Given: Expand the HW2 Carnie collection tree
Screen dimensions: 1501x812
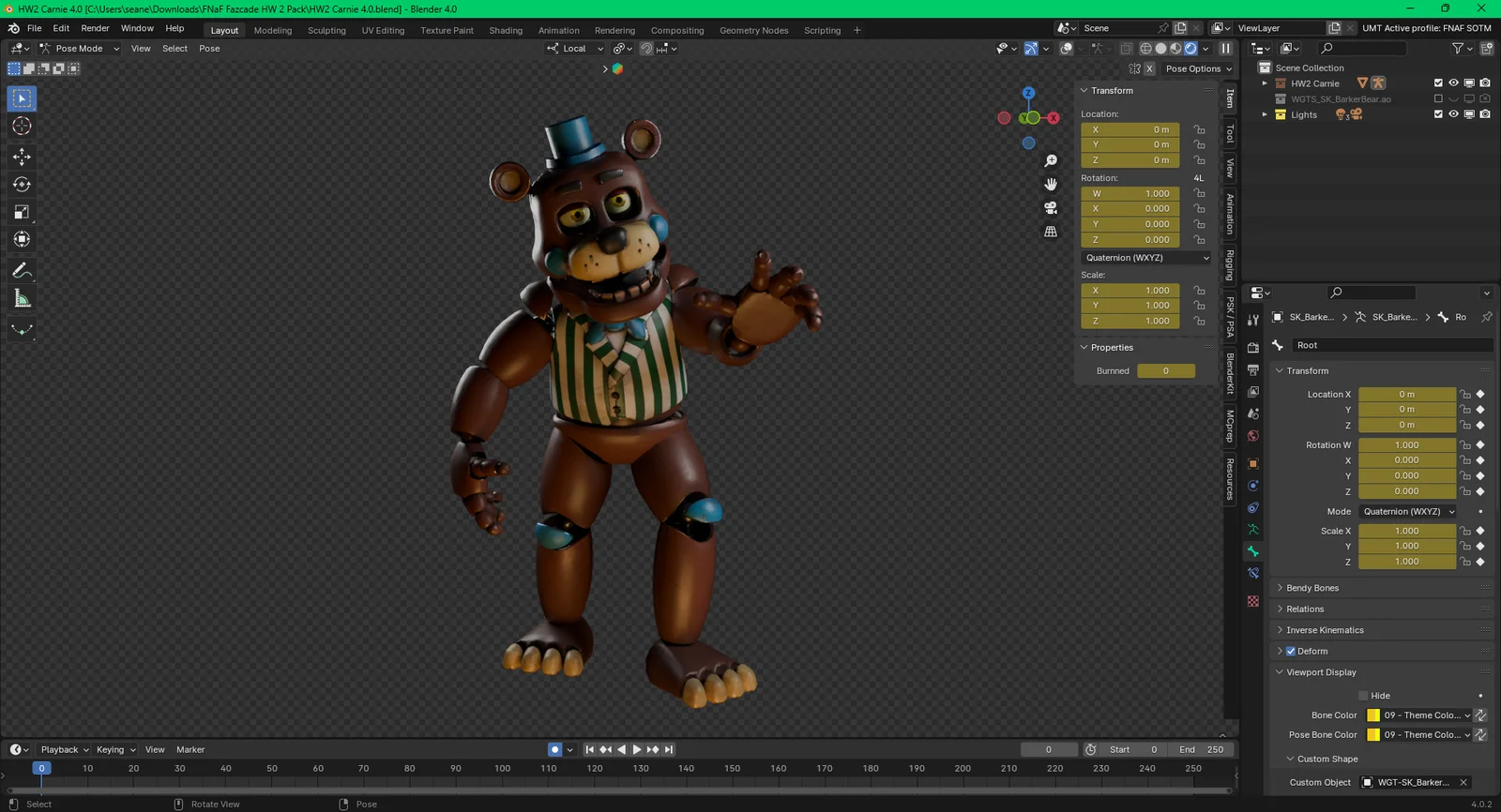Looking at the screenshot, I should (x=1265, y=83).
